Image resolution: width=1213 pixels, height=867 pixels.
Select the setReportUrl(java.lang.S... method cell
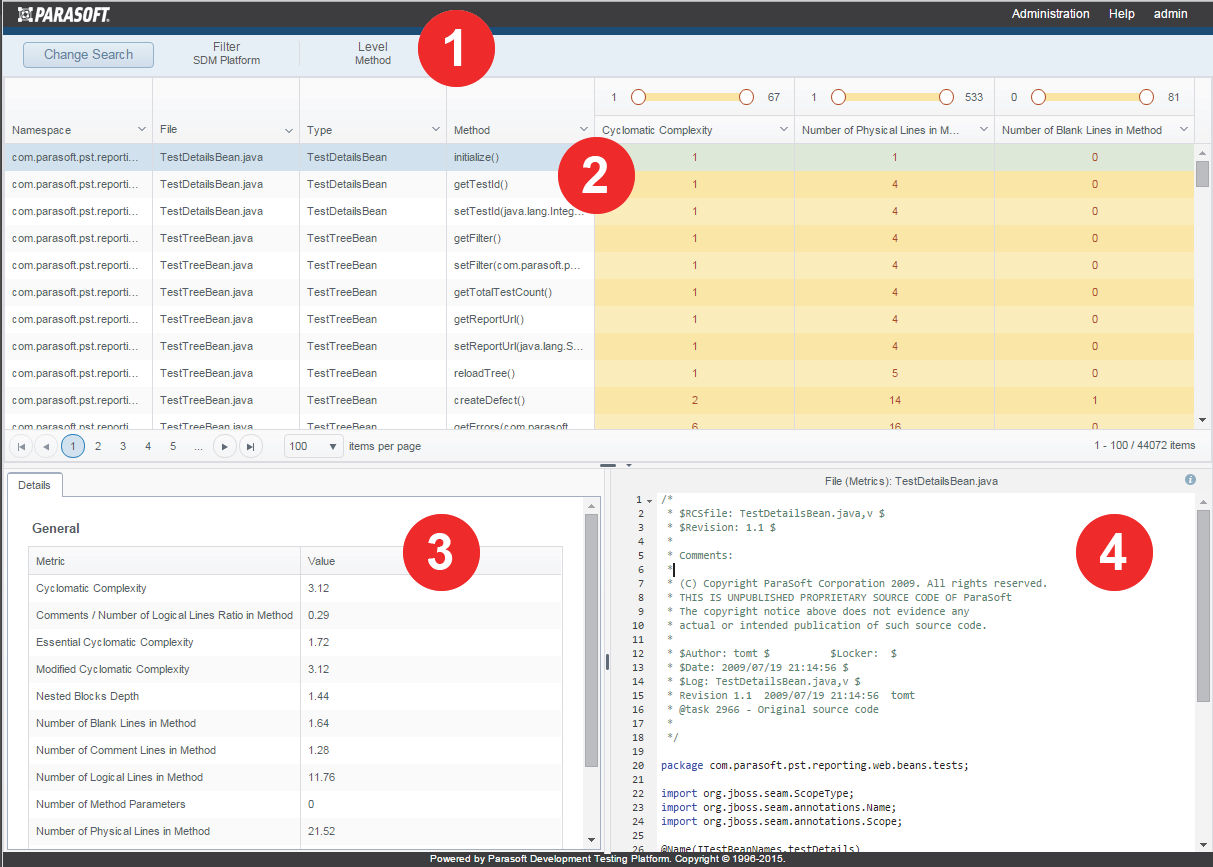coord(520,346)
